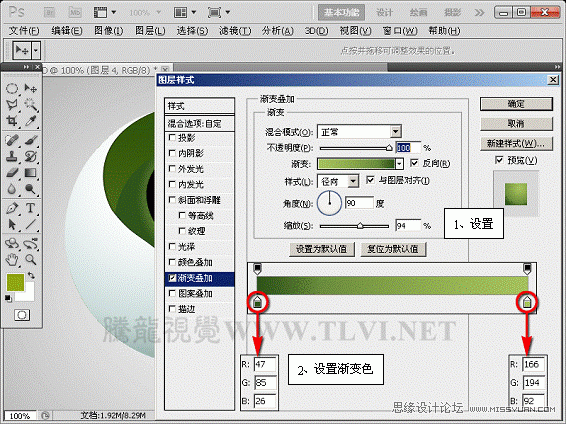Select the Move tool in toolbox
Screen dimensions: 566x424
click(31, 89)
